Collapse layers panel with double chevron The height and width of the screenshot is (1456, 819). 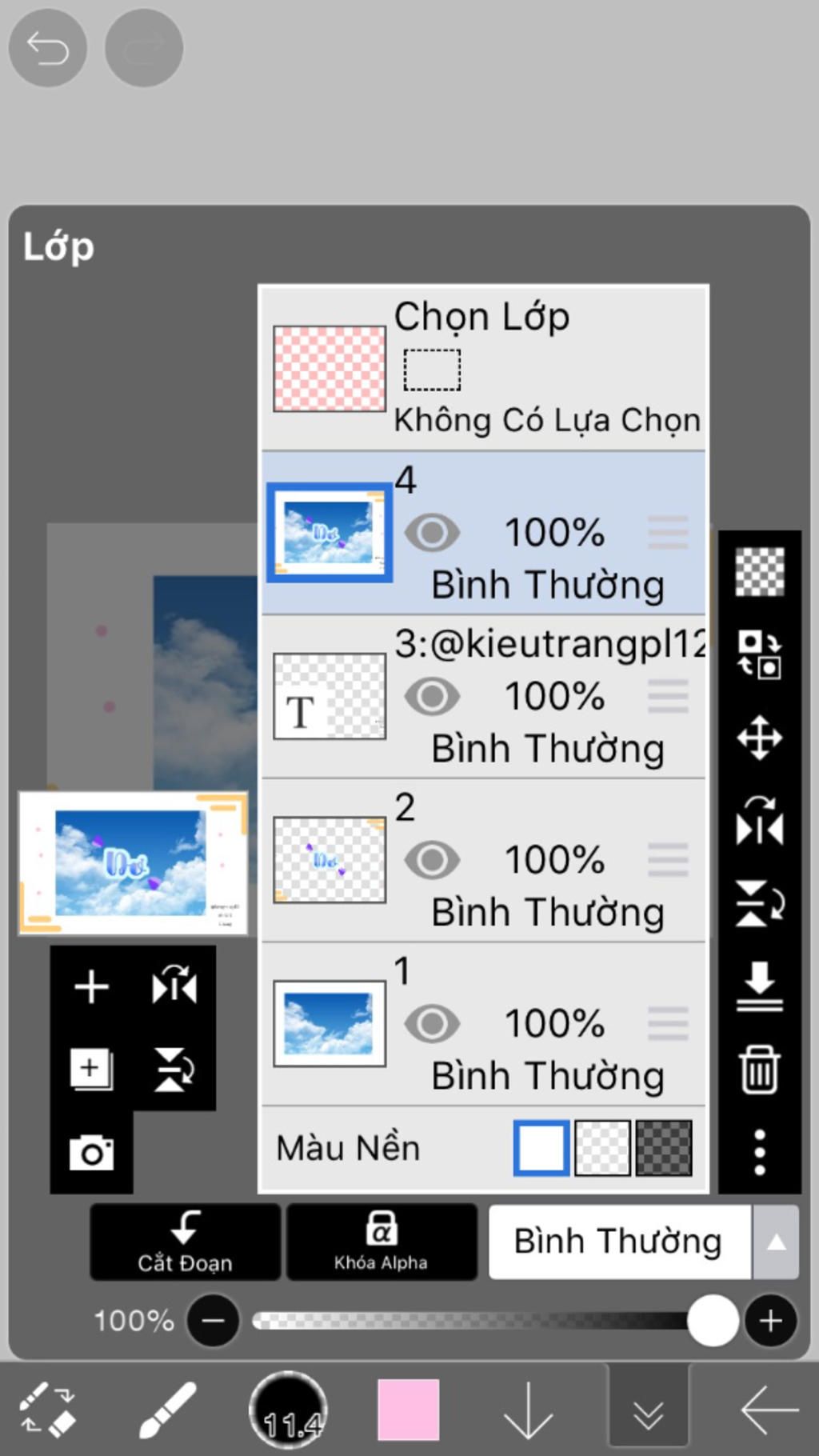(x=648, y=1412)
